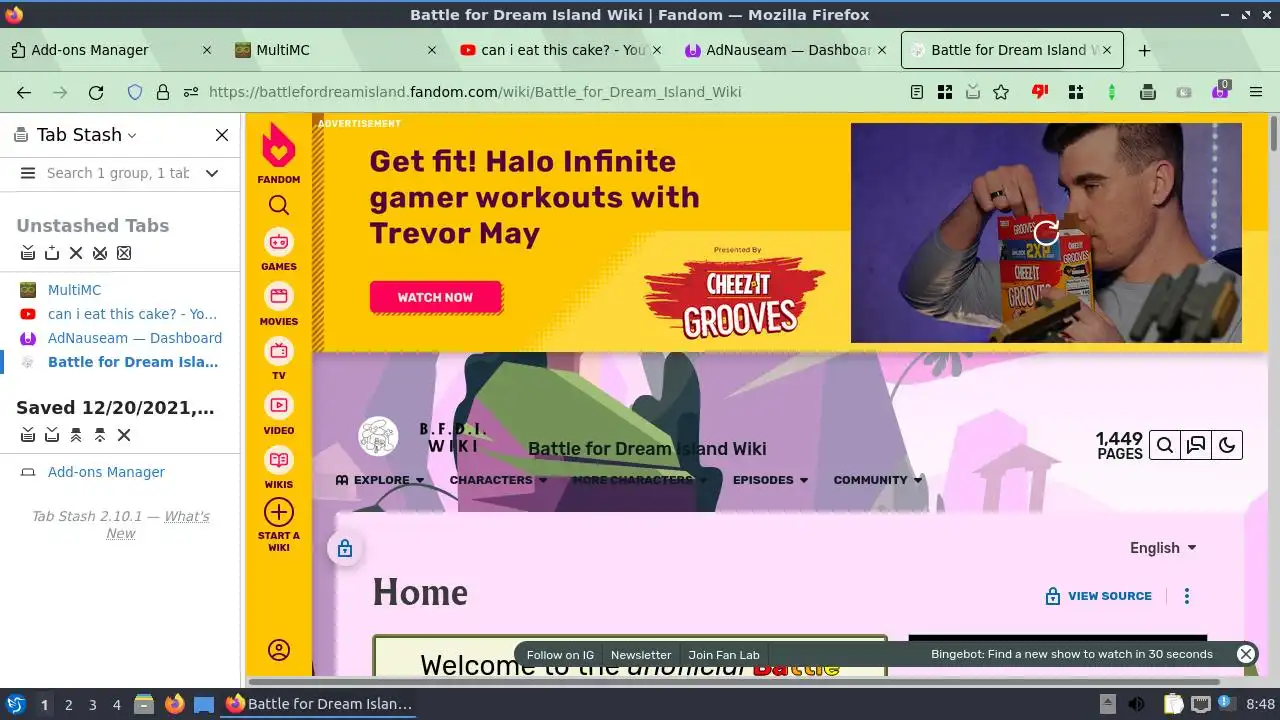Viewport: 1280px width, 720px height.
Task: Open the volume speaker icon in system tray
Action: [x=1137, y=704]
